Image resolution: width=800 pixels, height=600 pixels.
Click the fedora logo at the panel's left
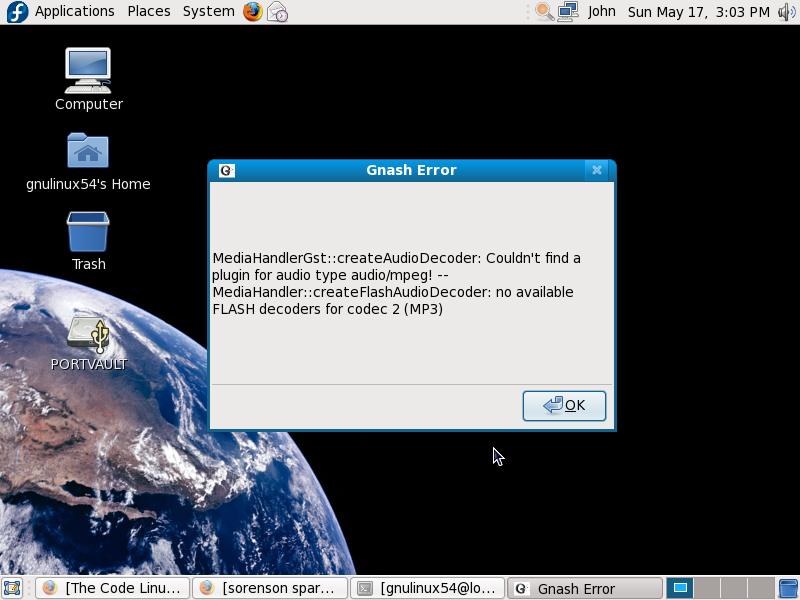tap(17, 12)
